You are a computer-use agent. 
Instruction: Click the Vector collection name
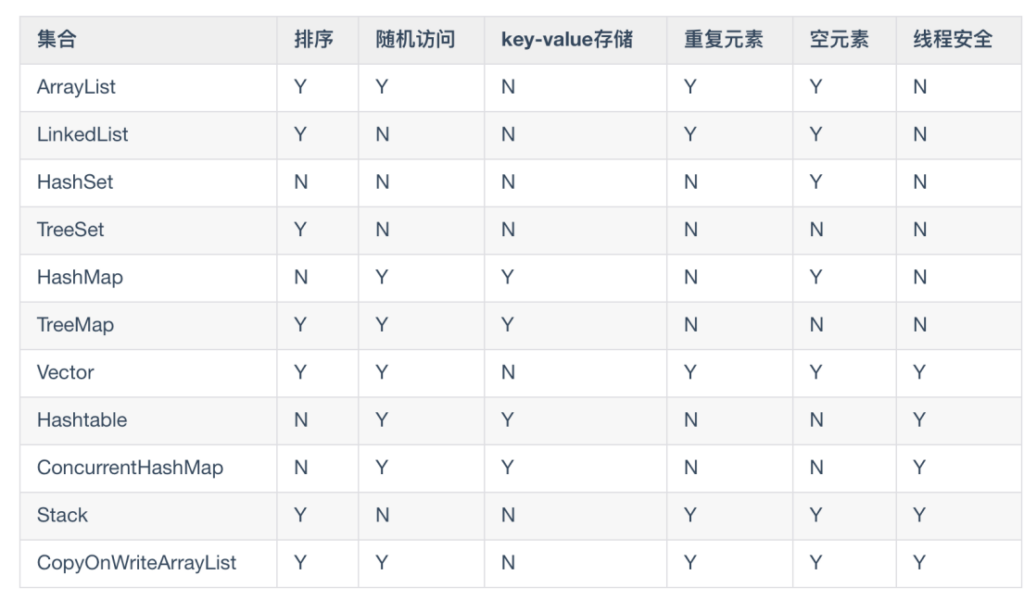(65, 373)
